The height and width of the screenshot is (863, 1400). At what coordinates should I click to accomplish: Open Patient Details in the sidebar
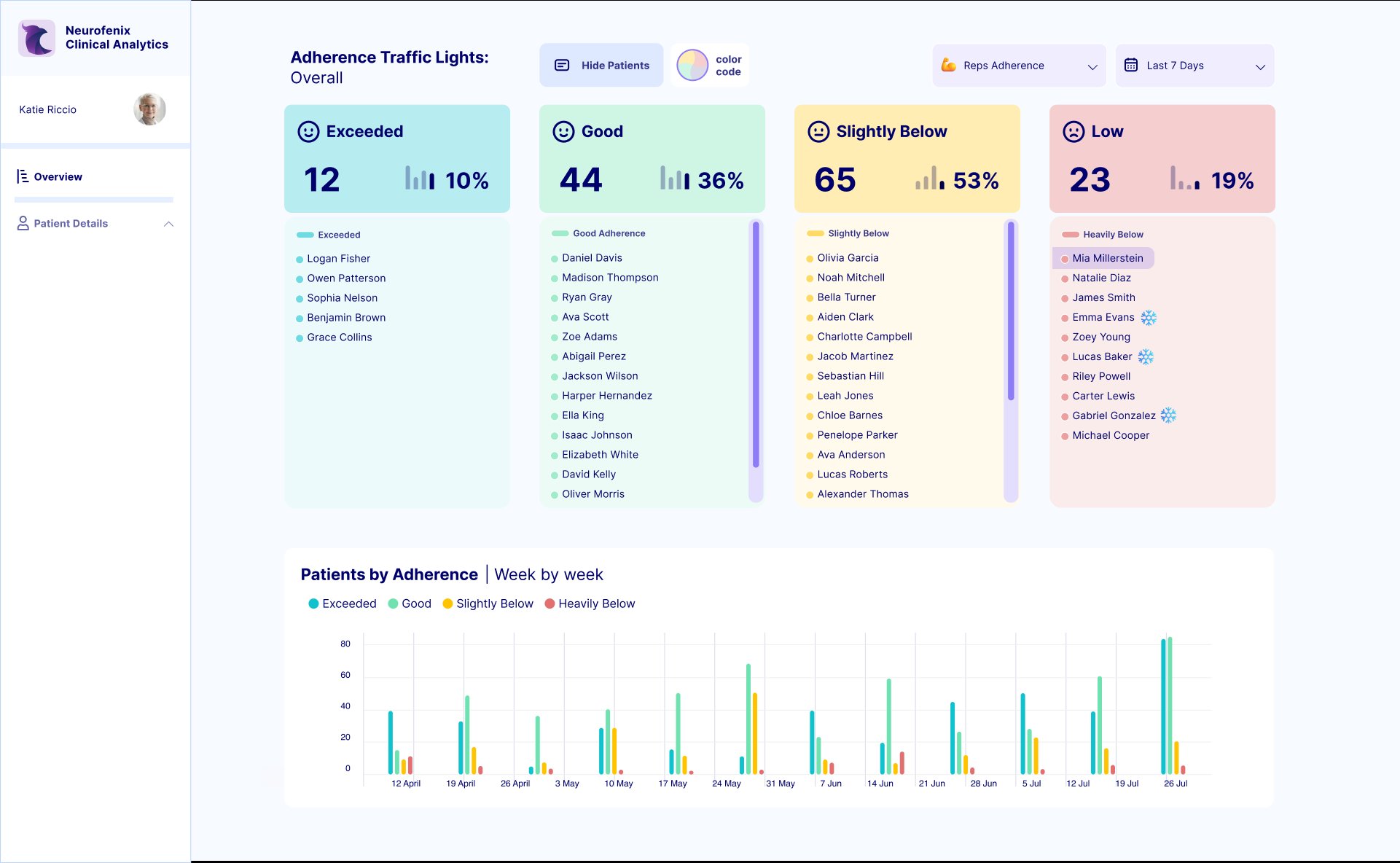pos(71,224)
